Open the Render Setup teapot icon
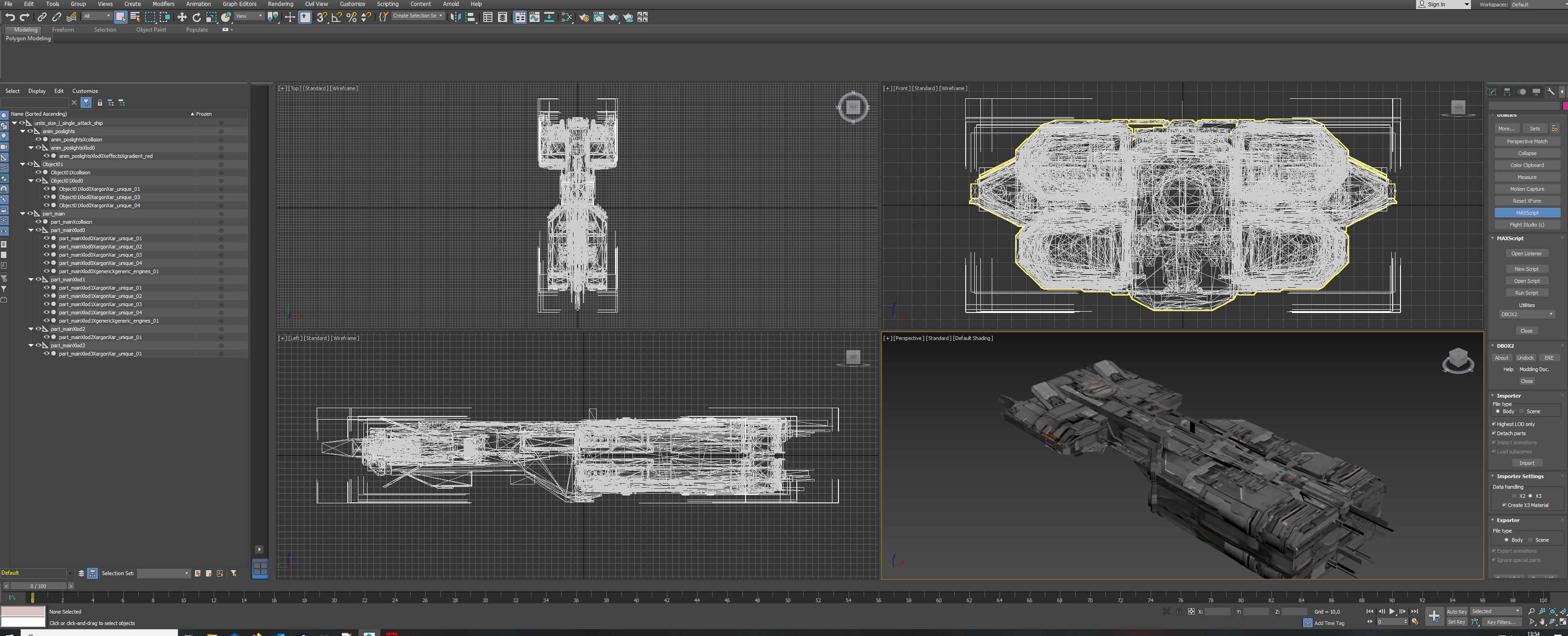Image resolution: width=1568 pixels, height=636 pixels. (584, 17)
